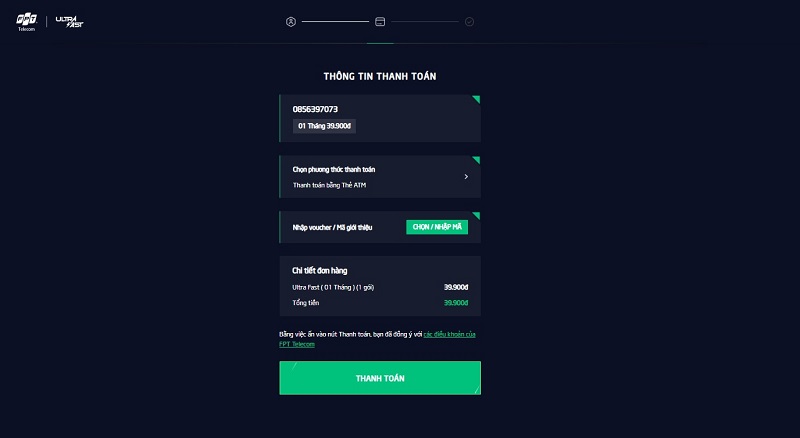Go to the account step icon
800x438 pixels.
point(291,21)
